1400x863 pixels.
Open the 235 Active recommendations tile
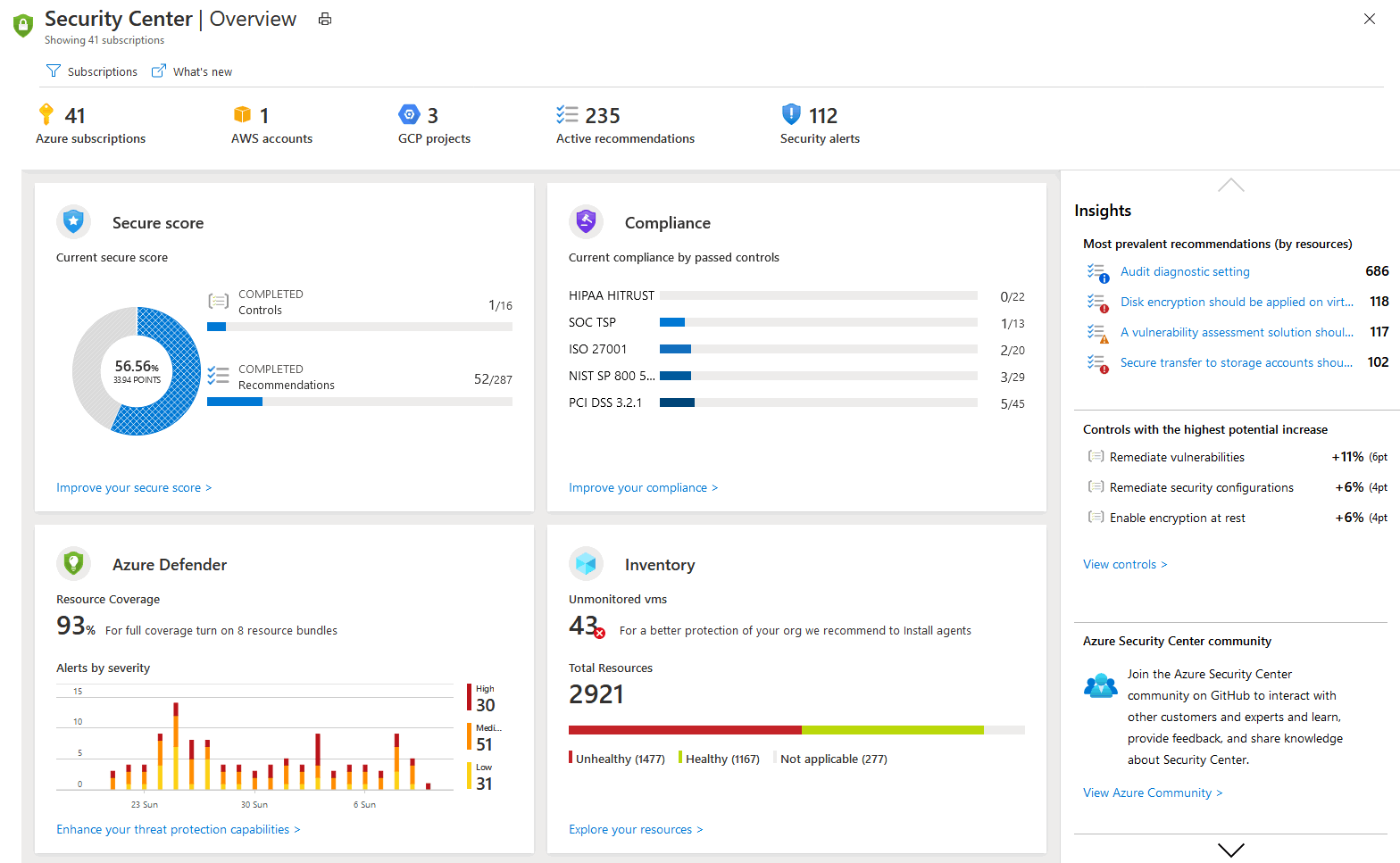coord(625,124)
